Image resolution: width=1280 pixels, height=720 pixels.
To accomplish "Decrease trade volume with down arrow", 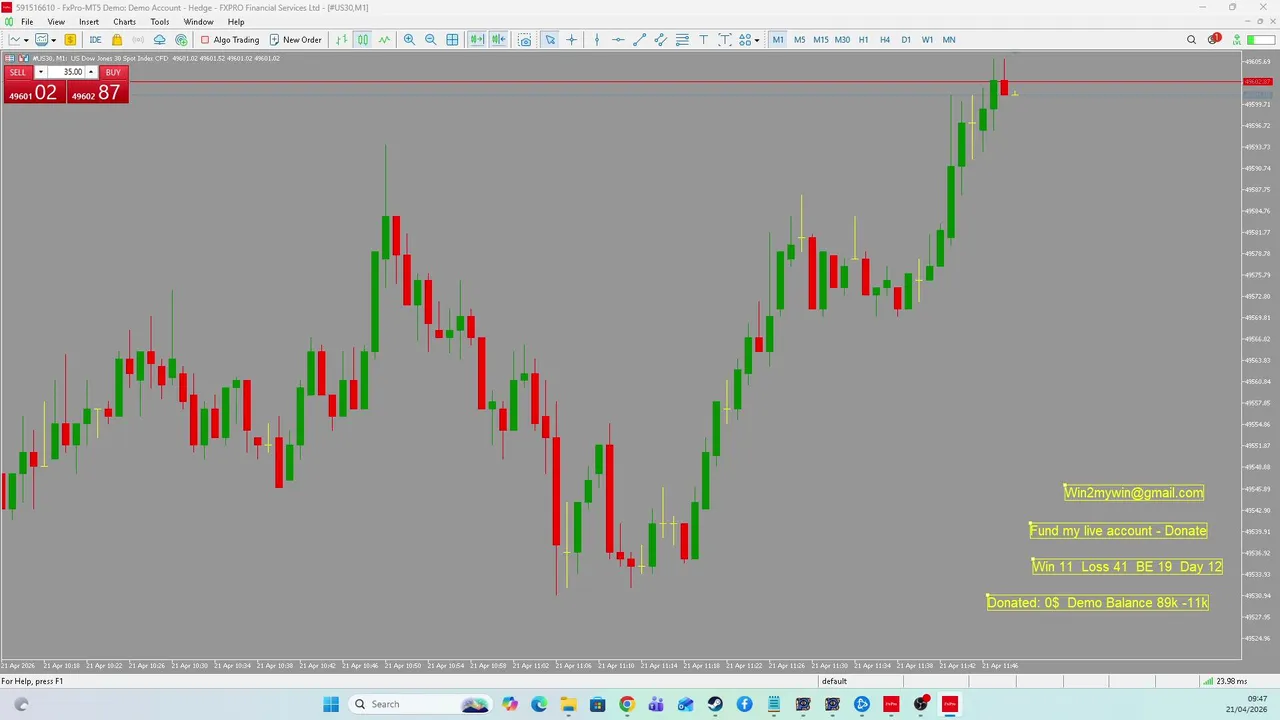I will tap(40, 72).
